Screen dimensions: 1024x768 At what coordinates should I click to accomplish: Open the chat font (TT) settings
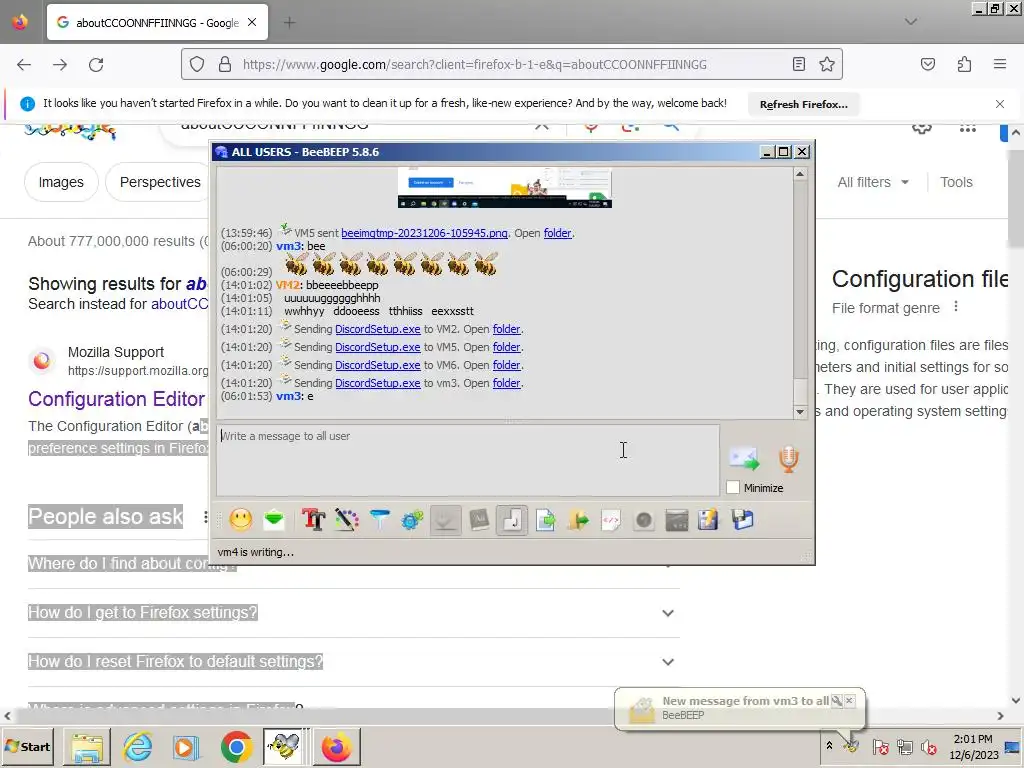click(313, 520)
